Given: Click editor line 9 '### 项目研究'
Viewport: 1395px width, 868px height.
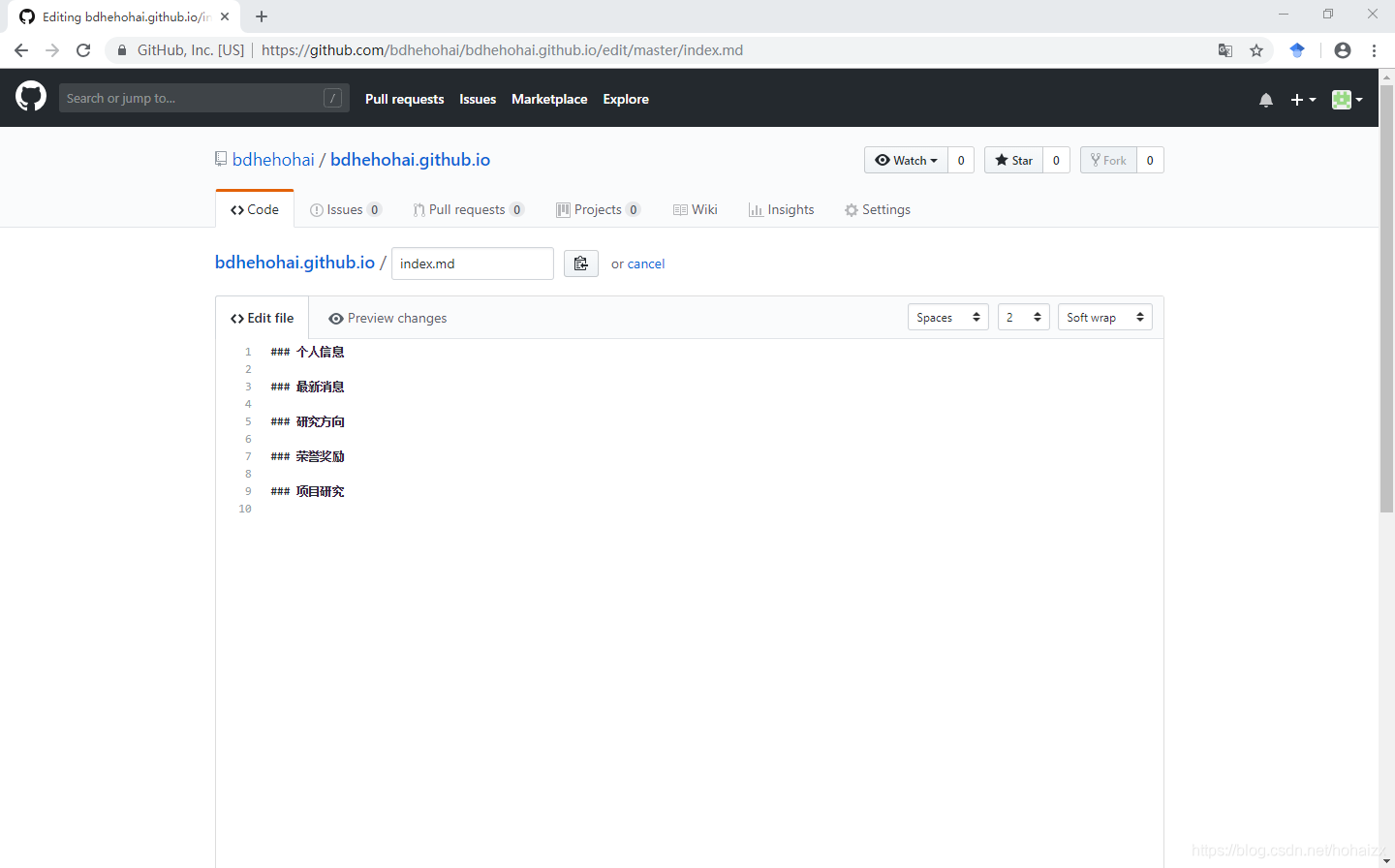Looking at the screenshot, I should [307, 491].
